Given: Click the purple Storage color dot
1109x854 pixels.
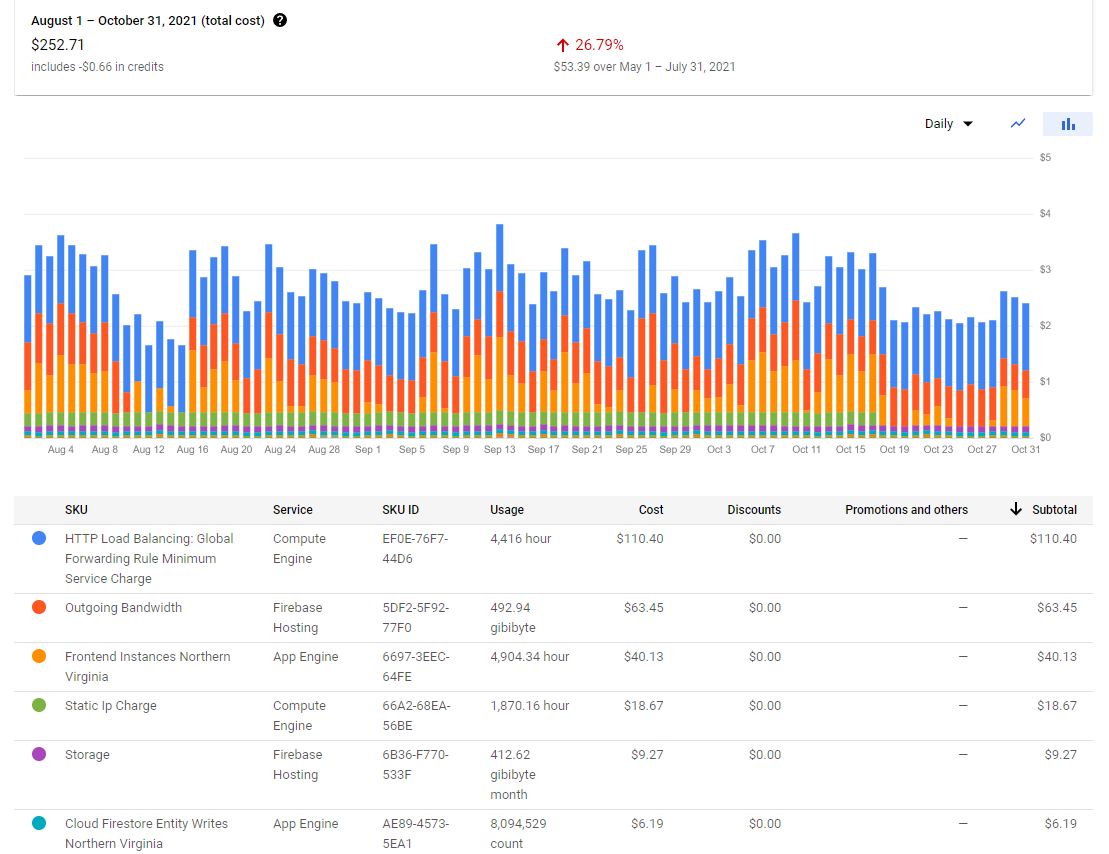Looking at the screenshot, I should click(40, 754).
